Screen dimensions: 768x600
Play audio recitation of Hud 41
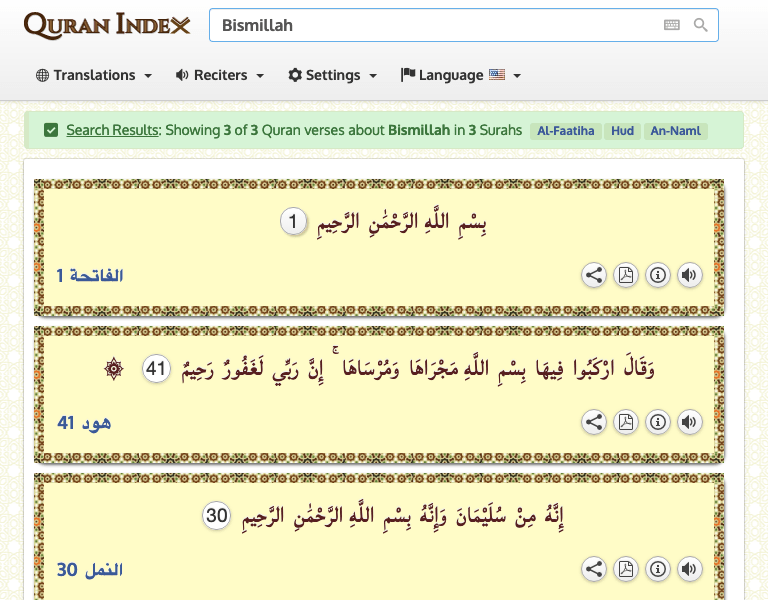pyautogui.click(x=689, y=423)
